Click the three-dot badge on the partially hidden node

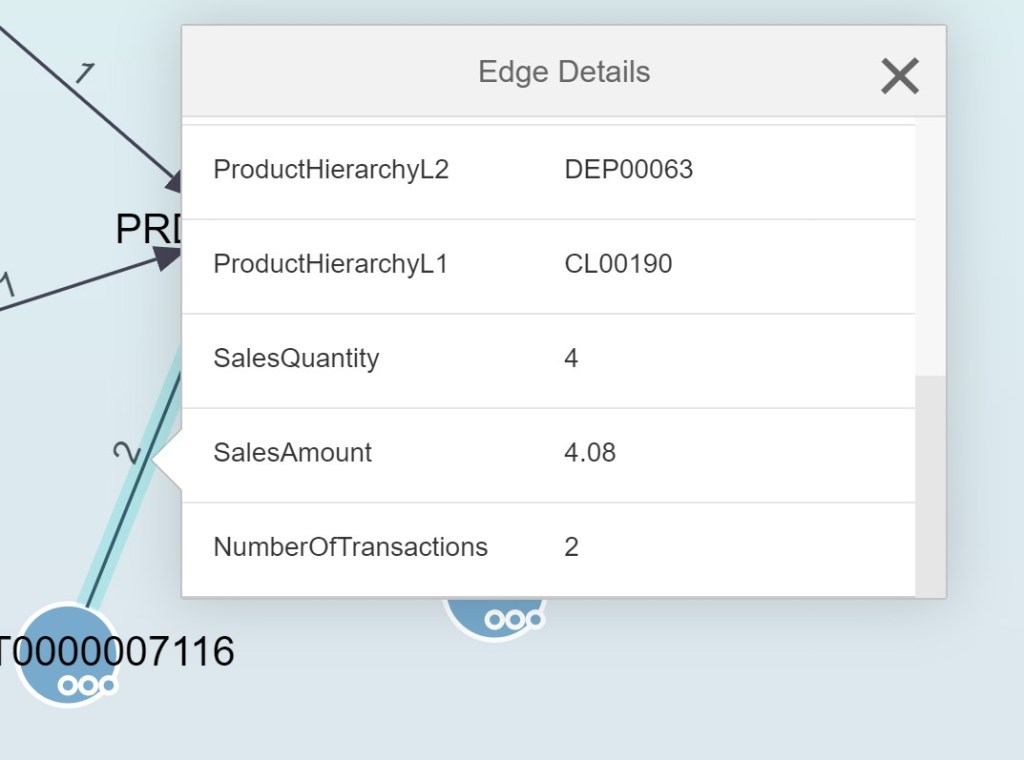(x=513, y=620)
